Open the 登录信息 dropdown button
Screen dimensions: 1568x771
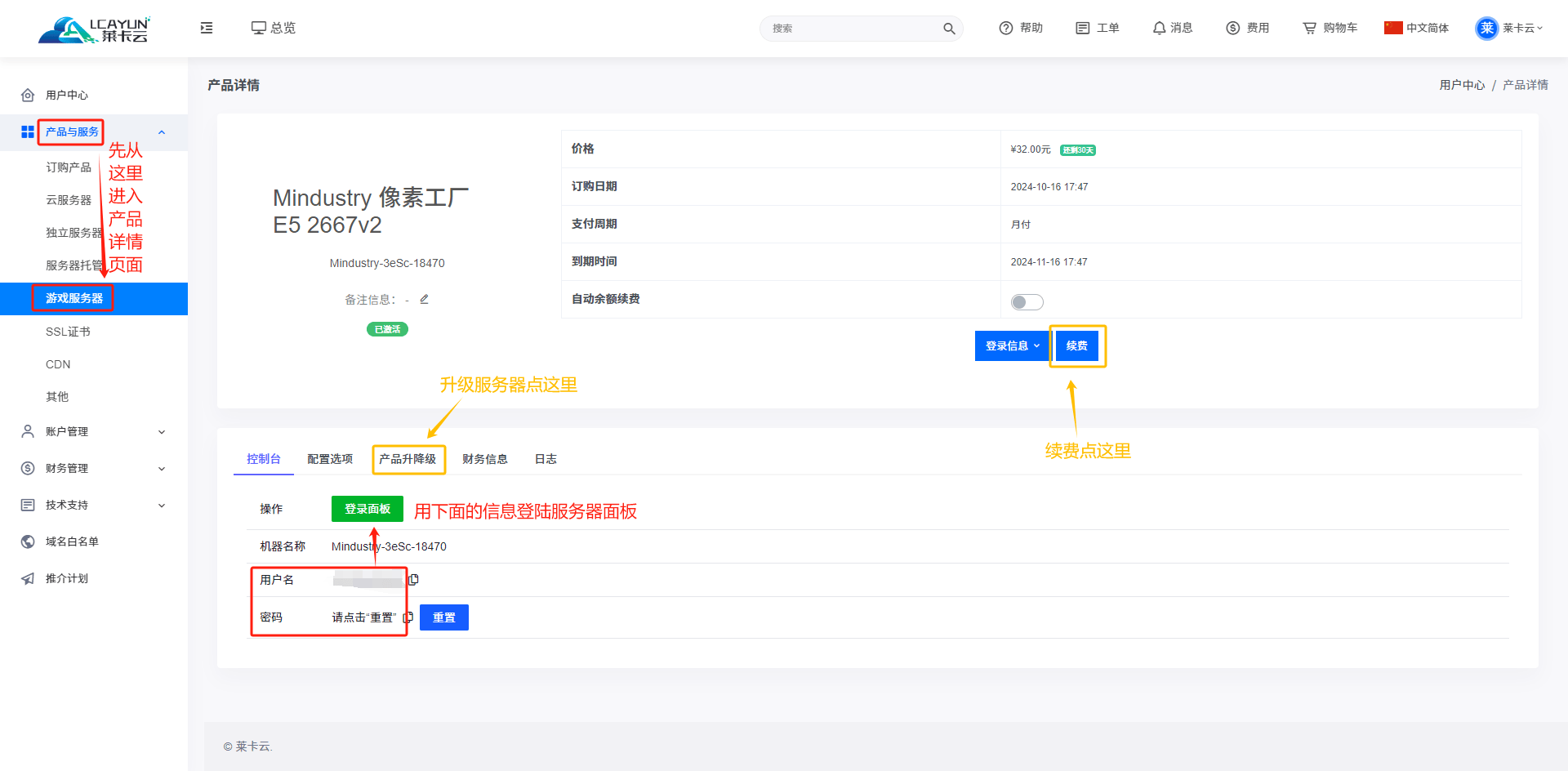pos(1012,346)
